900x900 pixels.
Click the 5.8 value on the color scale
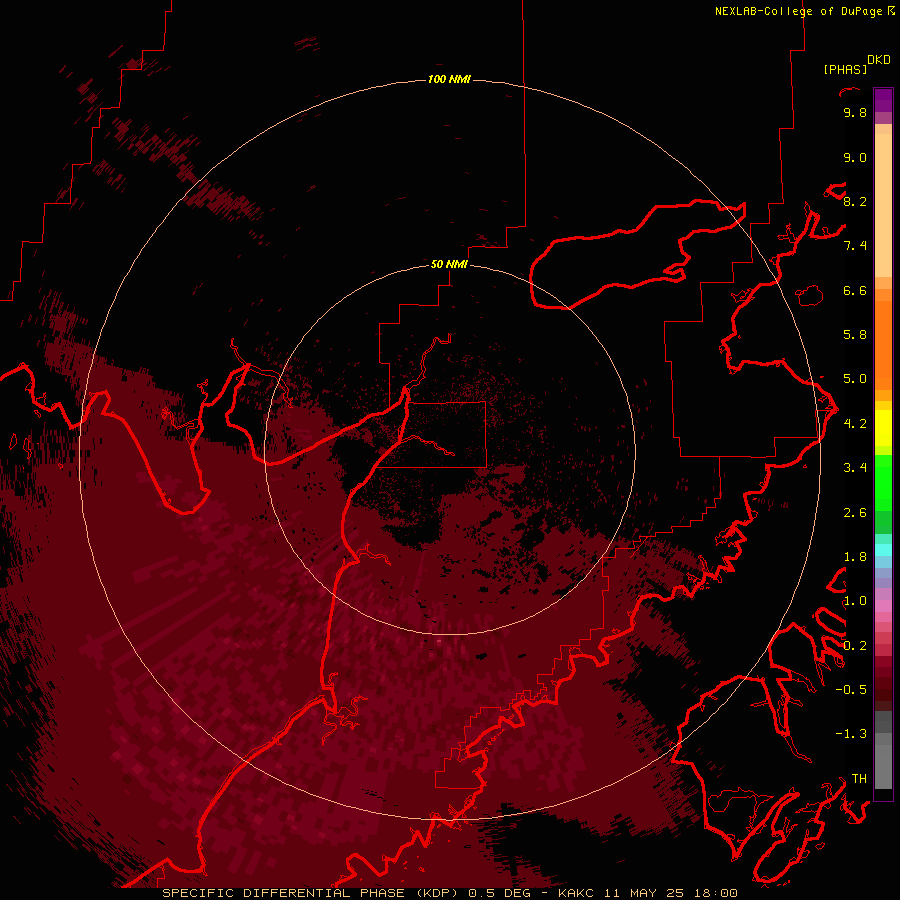(x=855, y=335)
